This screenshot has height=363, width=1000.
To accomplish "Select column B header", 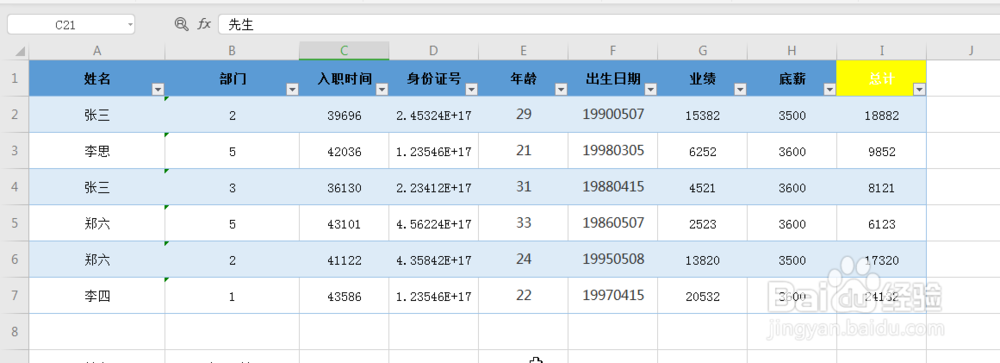I will 232,51.
